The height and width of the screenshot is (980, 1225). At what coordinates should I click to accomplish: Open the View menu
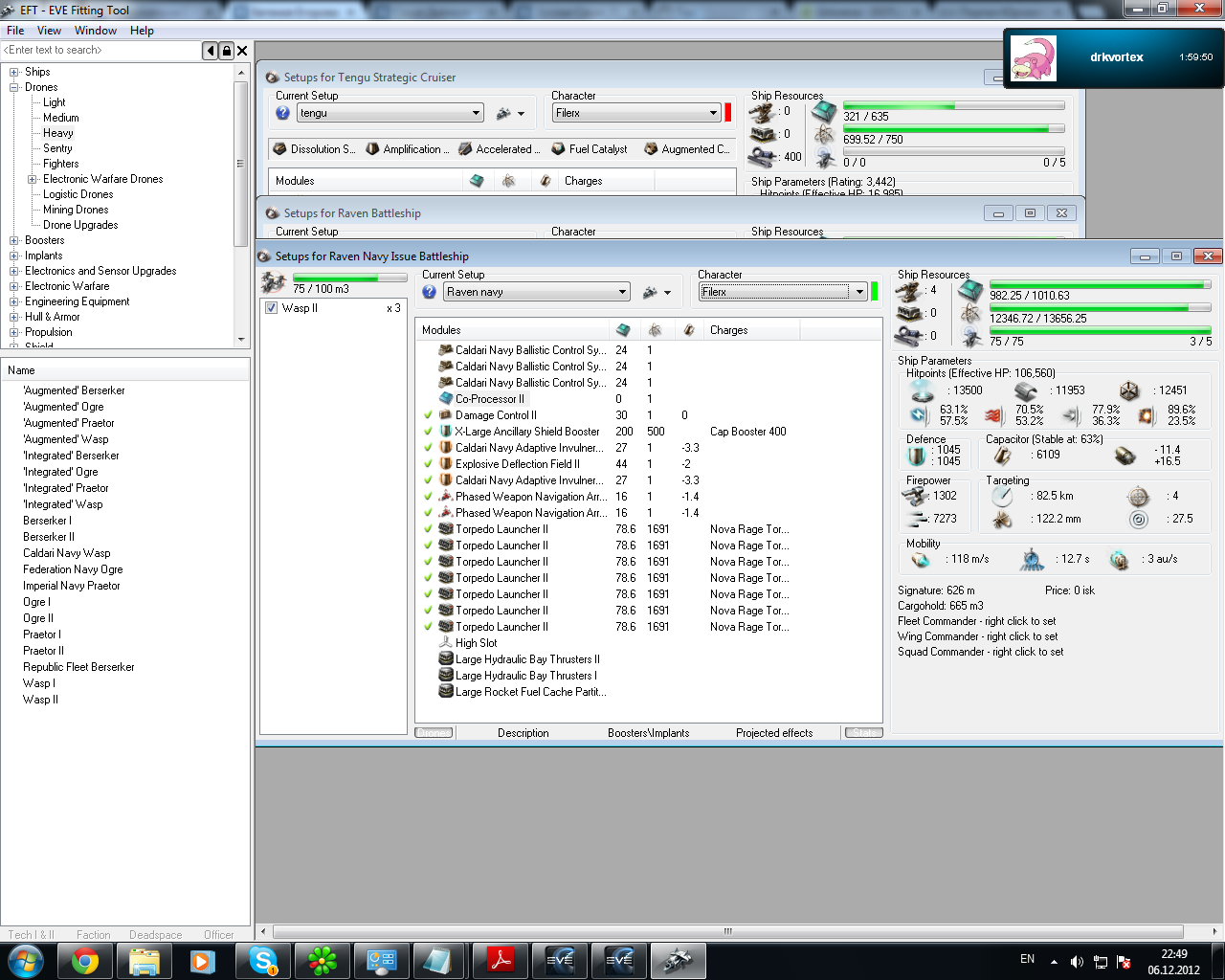coord(49,31)
